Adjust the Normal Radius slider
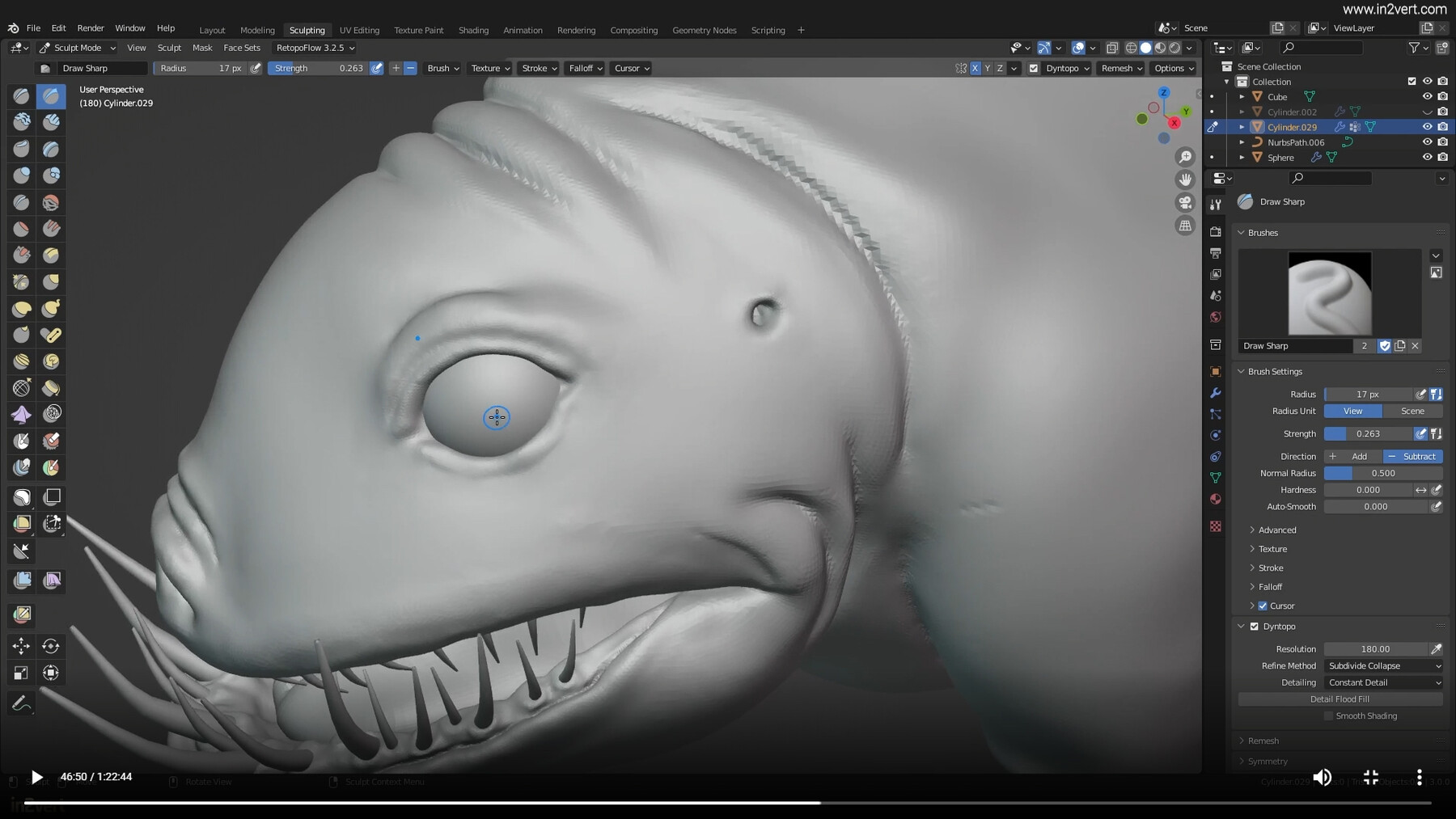Screen dimensions: 1456x819 click(1385, 473)
